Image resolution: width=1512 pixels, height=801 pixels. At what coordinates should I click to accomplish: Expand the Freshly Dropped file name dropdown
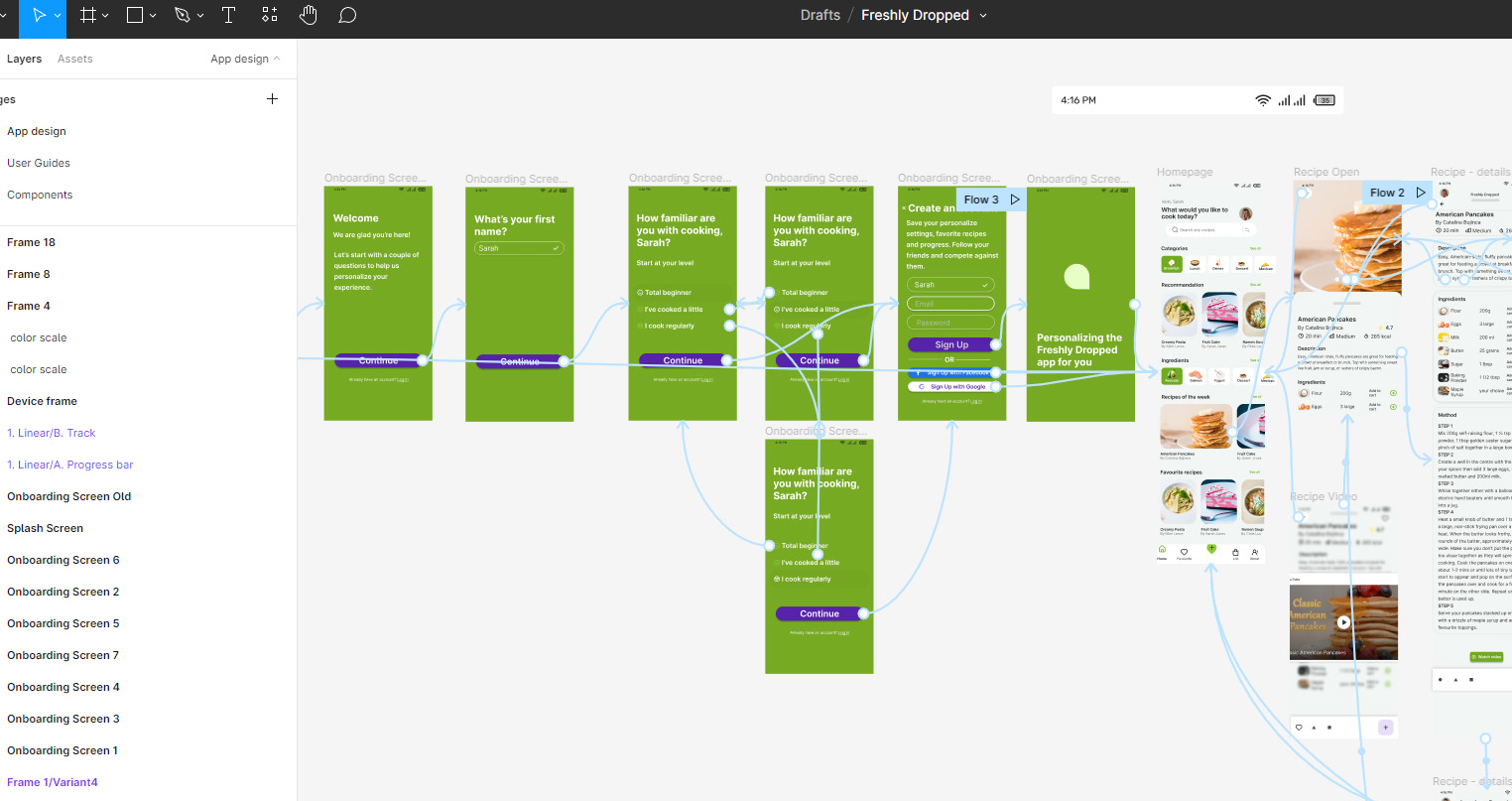[983, 16]
